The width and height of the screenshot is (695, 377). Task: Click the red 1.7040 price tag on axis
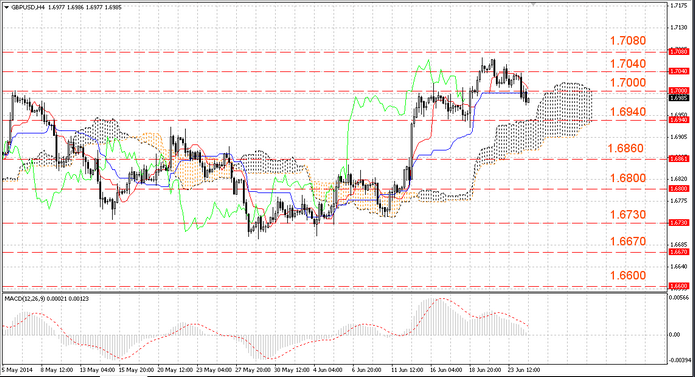[x=679, y=71]
